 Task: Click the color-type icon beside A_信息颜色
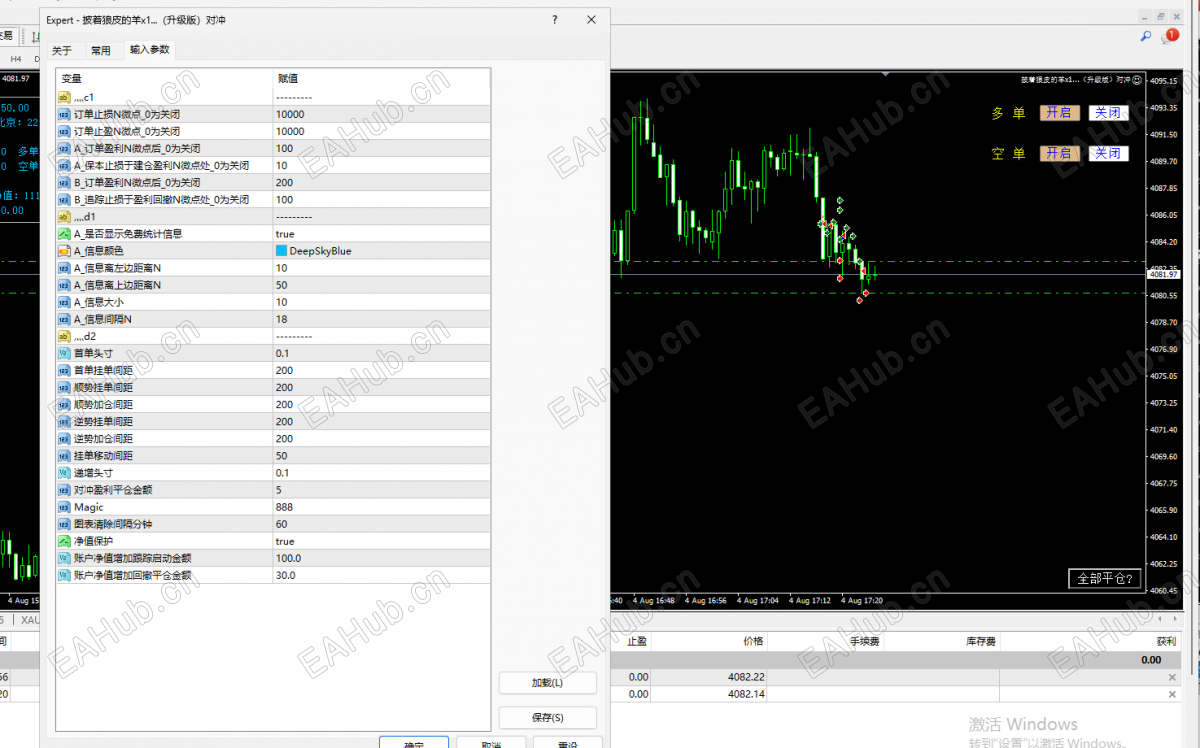(64, 250)
